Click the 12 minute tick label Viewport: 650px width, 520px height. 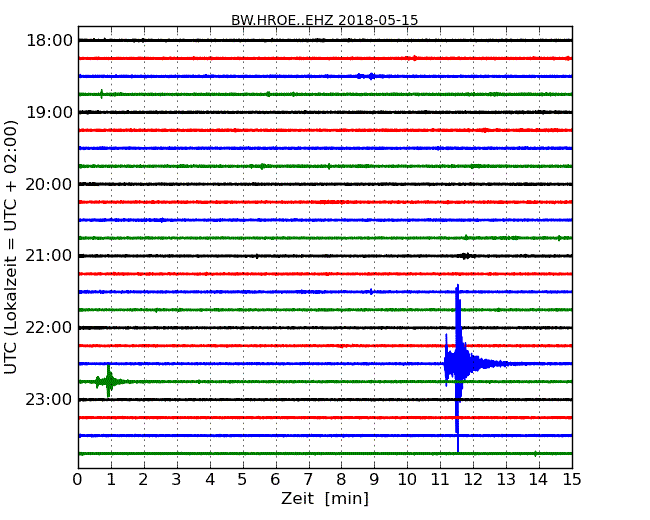473,480
